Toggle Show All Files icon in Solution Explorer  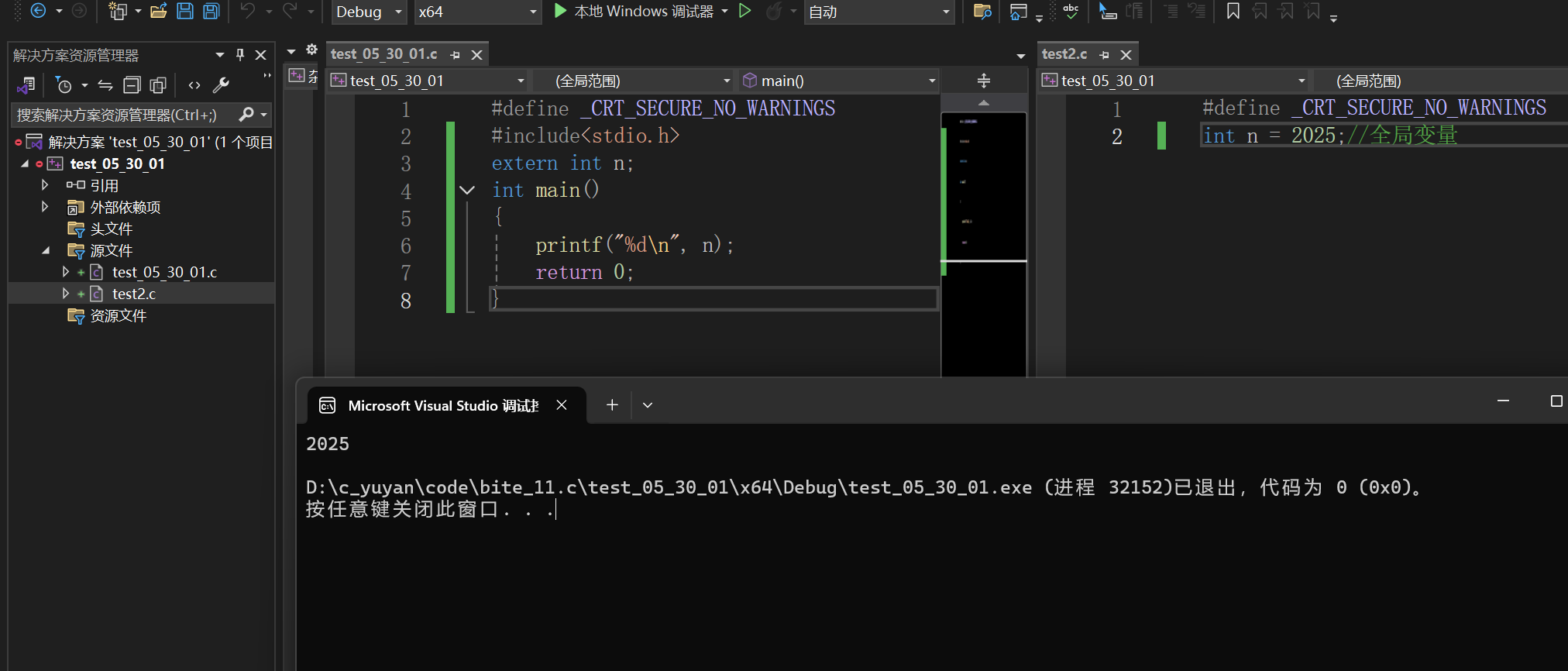pos(158,85)
